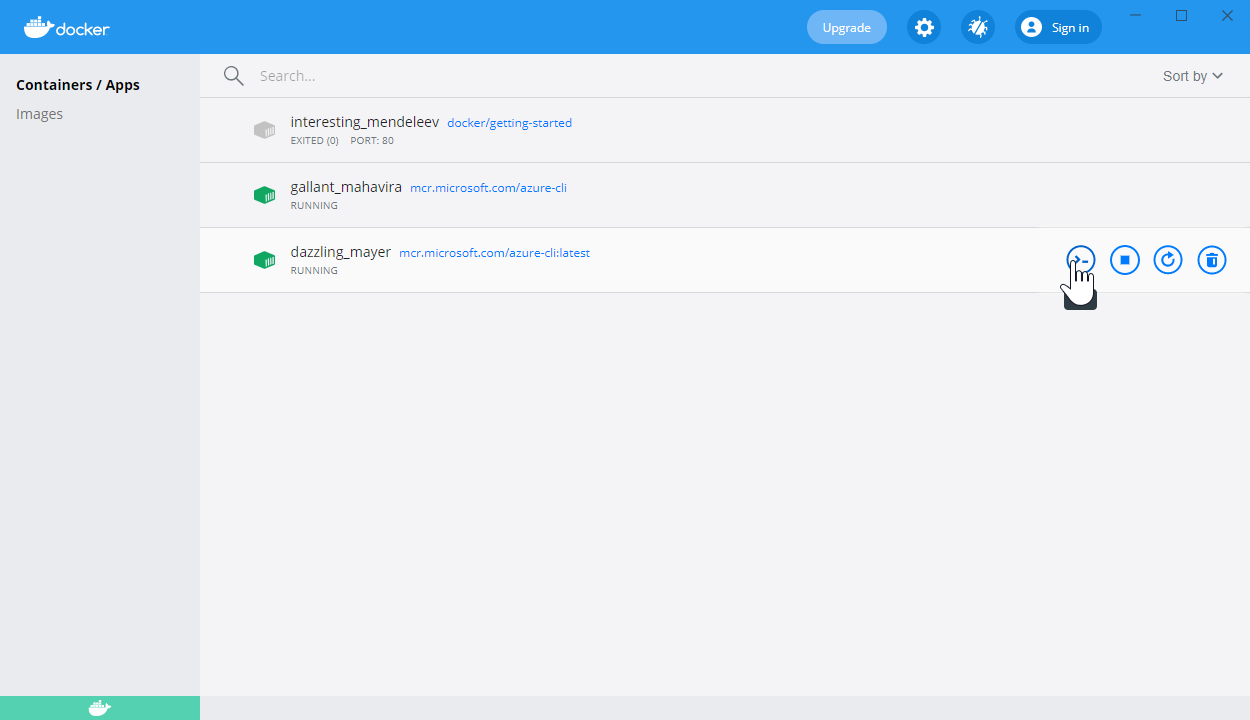Click the Sign in button
1250x720 pixels.
(x=1058, y=27)
